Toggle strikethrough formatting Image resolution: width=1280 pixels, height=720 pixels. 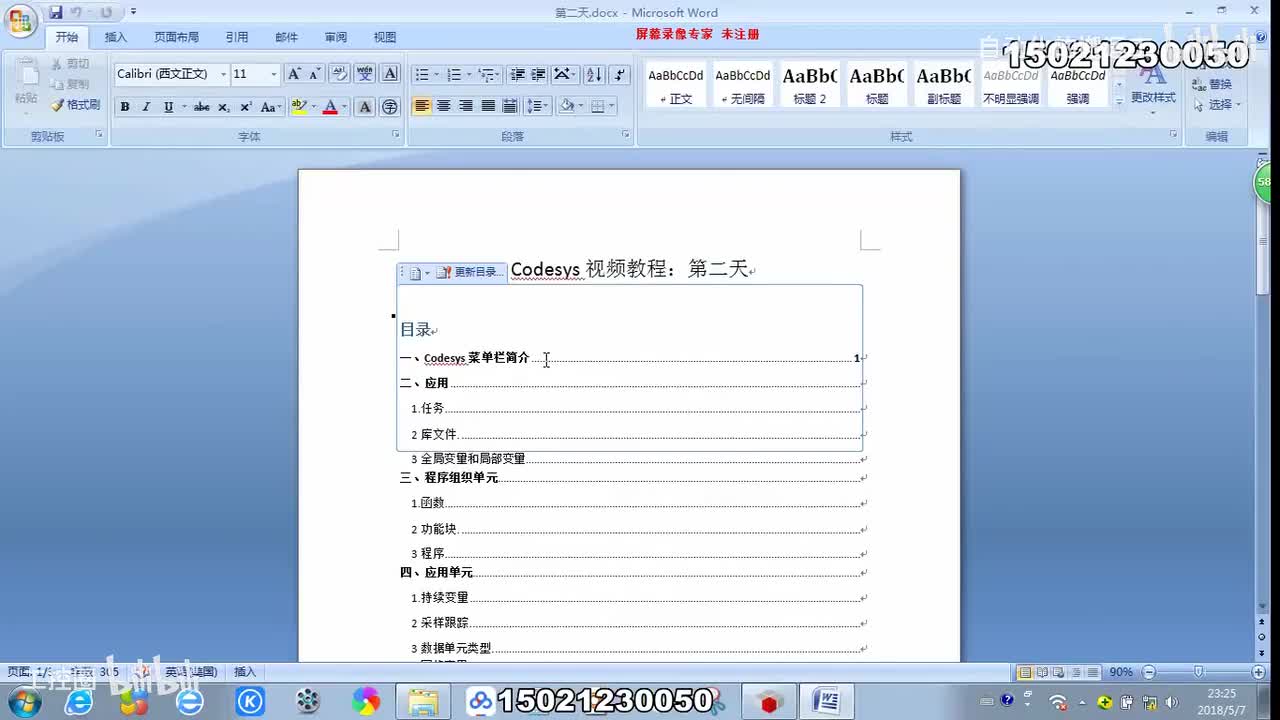(x=201, y=107)
